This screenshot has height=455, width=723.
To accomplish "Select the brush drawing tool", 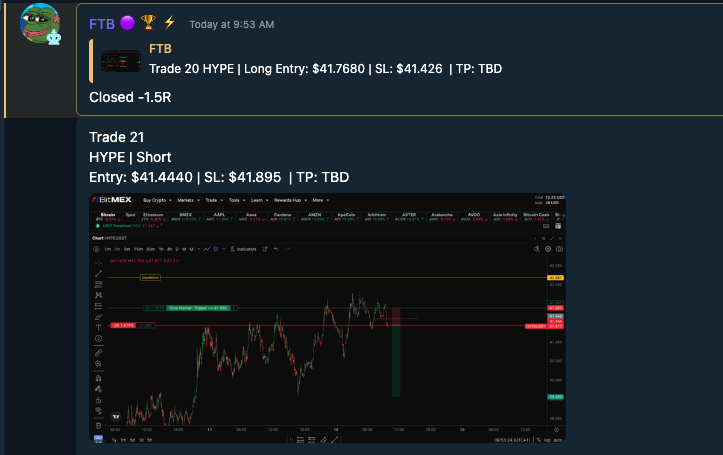I will click(98, 317).
